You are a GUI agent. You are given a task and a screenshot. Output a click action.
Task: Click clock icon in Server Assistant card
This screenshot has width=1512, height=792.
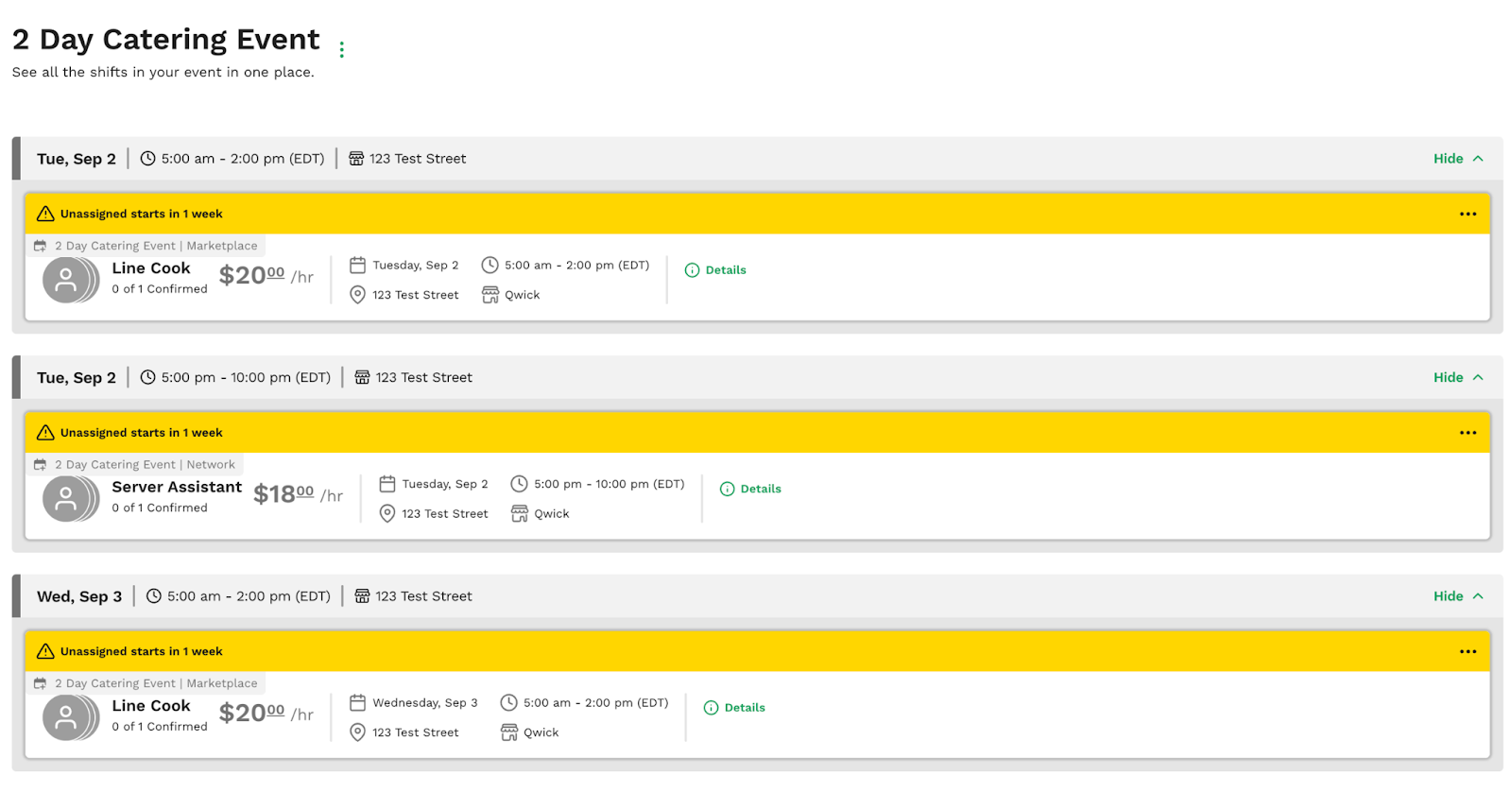click(x=519, y=484)
